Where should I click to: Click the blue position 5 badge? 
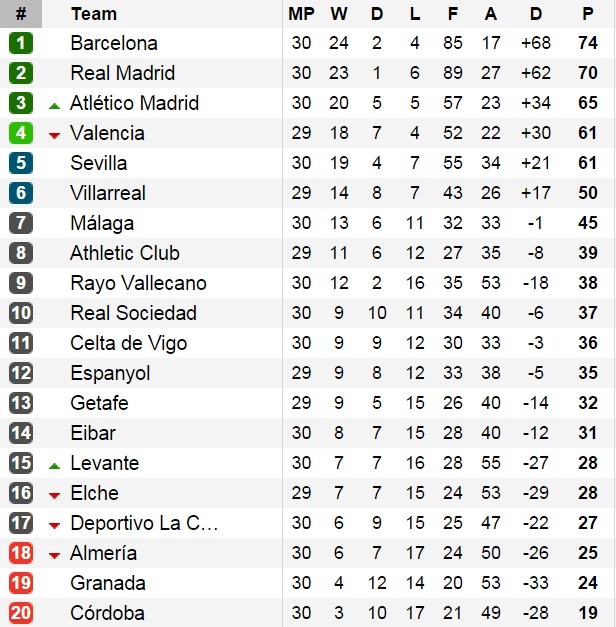point(21,163)
